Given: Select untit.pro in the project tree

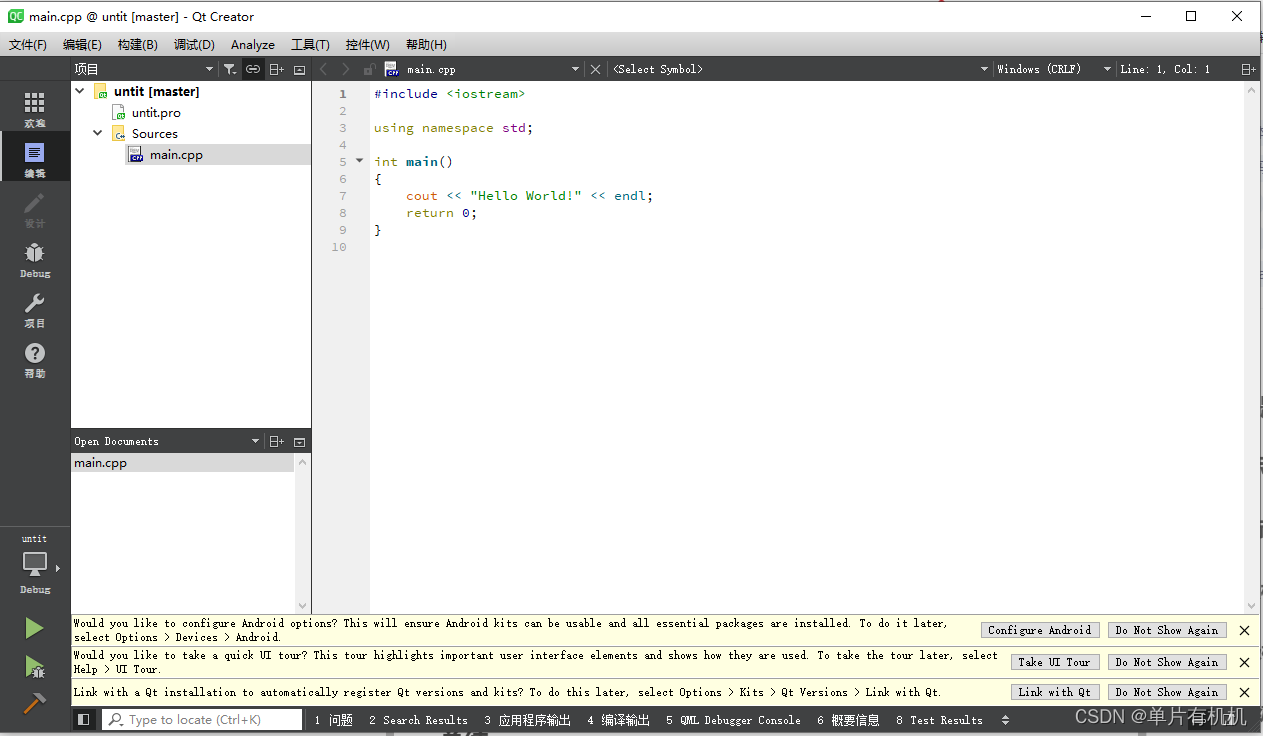Looking at the screenshot, I should [x=156, y=113].
